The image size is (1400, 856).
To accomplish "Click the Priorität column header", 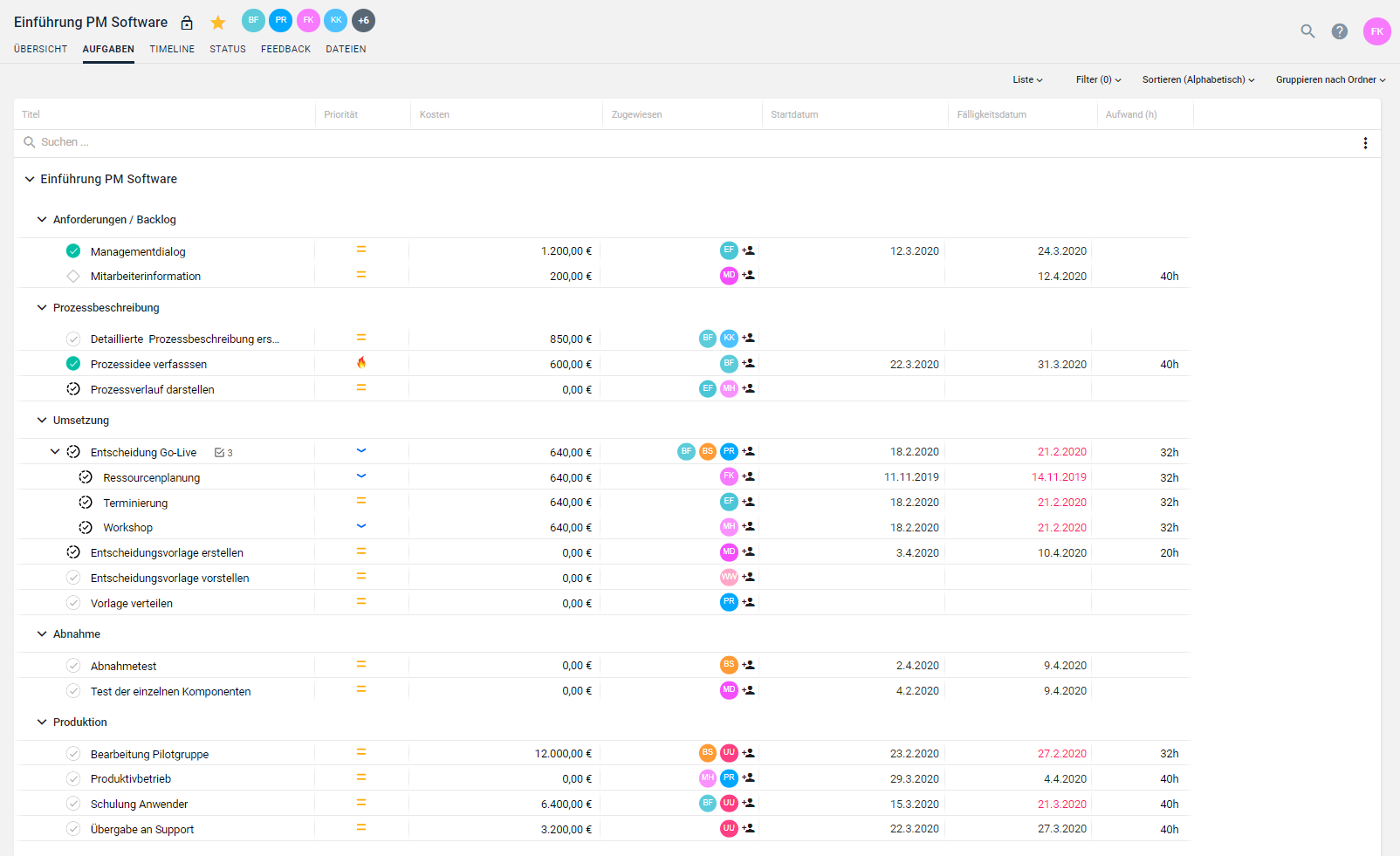I will point(341,114).
